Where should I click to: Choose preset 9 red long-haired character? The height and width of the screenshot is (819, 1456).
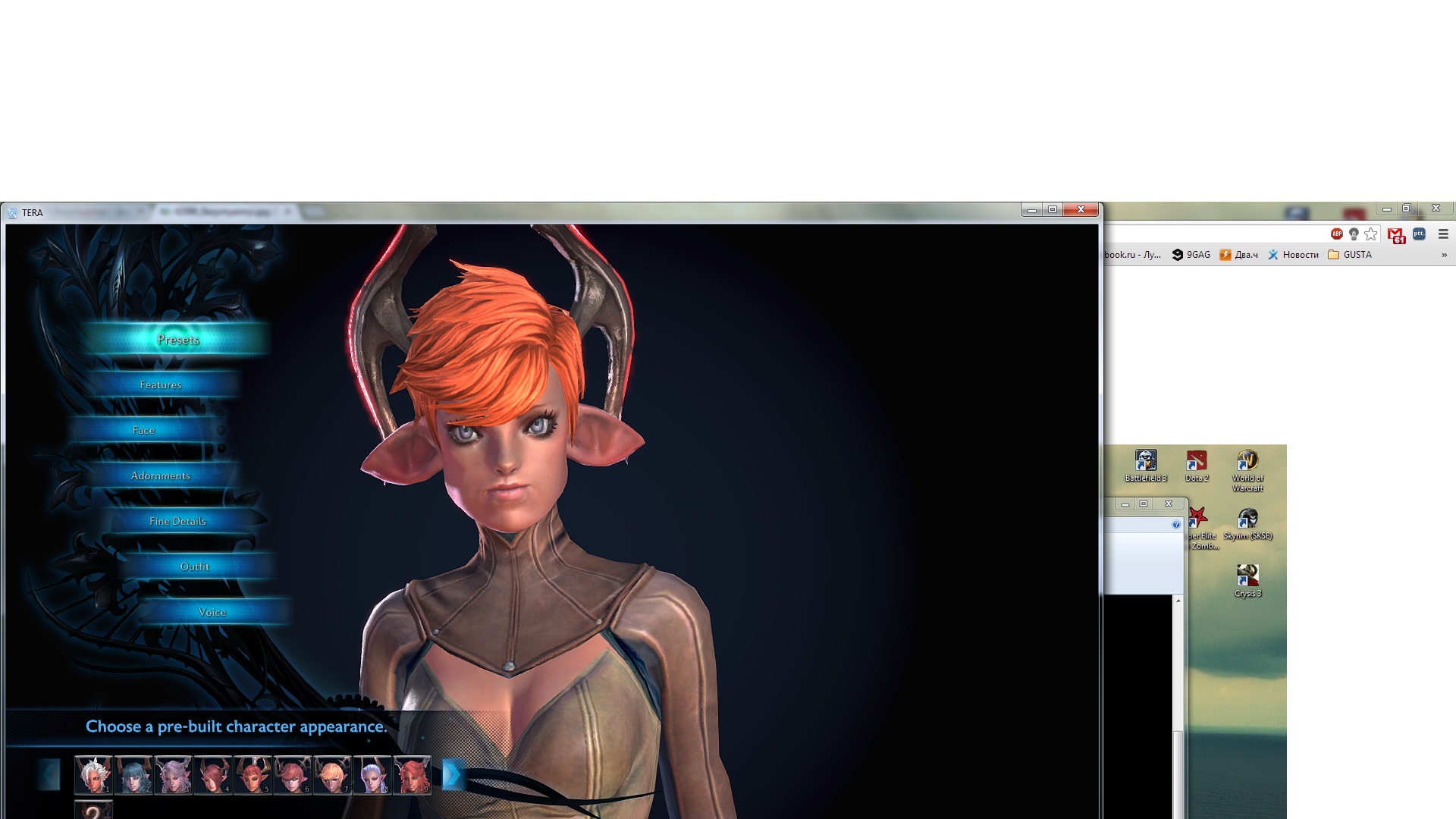pos(412,775)
